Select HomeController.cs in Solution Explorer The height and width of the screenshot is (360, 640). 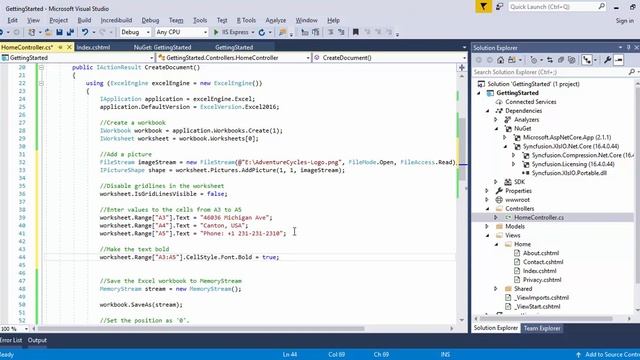pos(539,218)
